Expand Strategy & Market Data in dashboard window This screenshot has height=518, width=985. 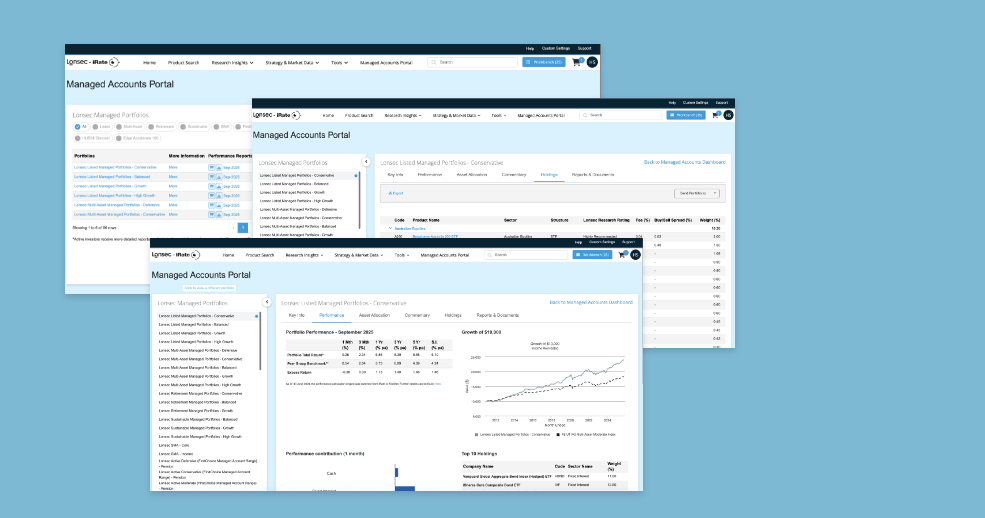point(292,63)
